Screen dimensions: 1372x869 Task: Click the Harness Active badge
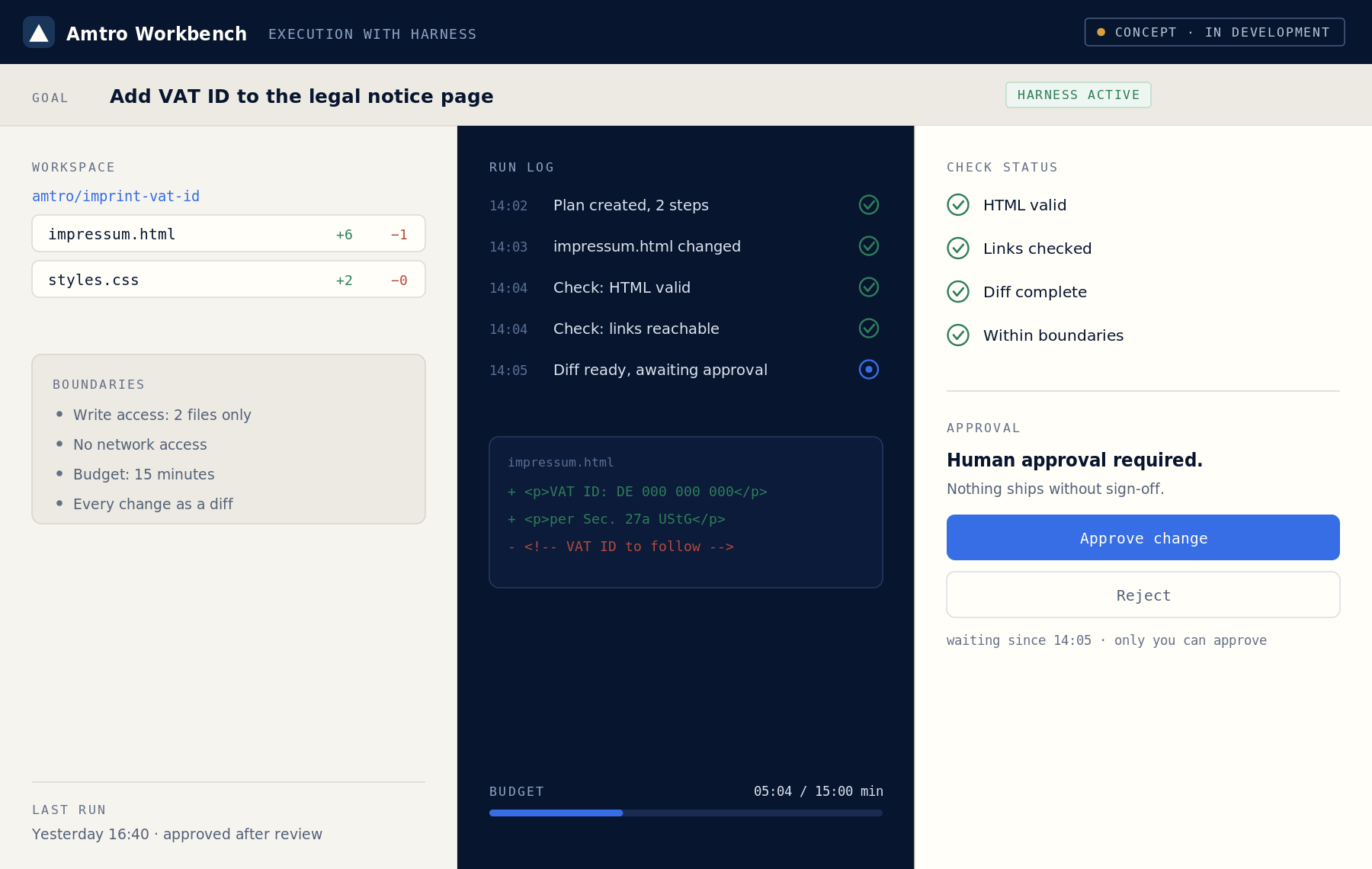point(1079,95)
